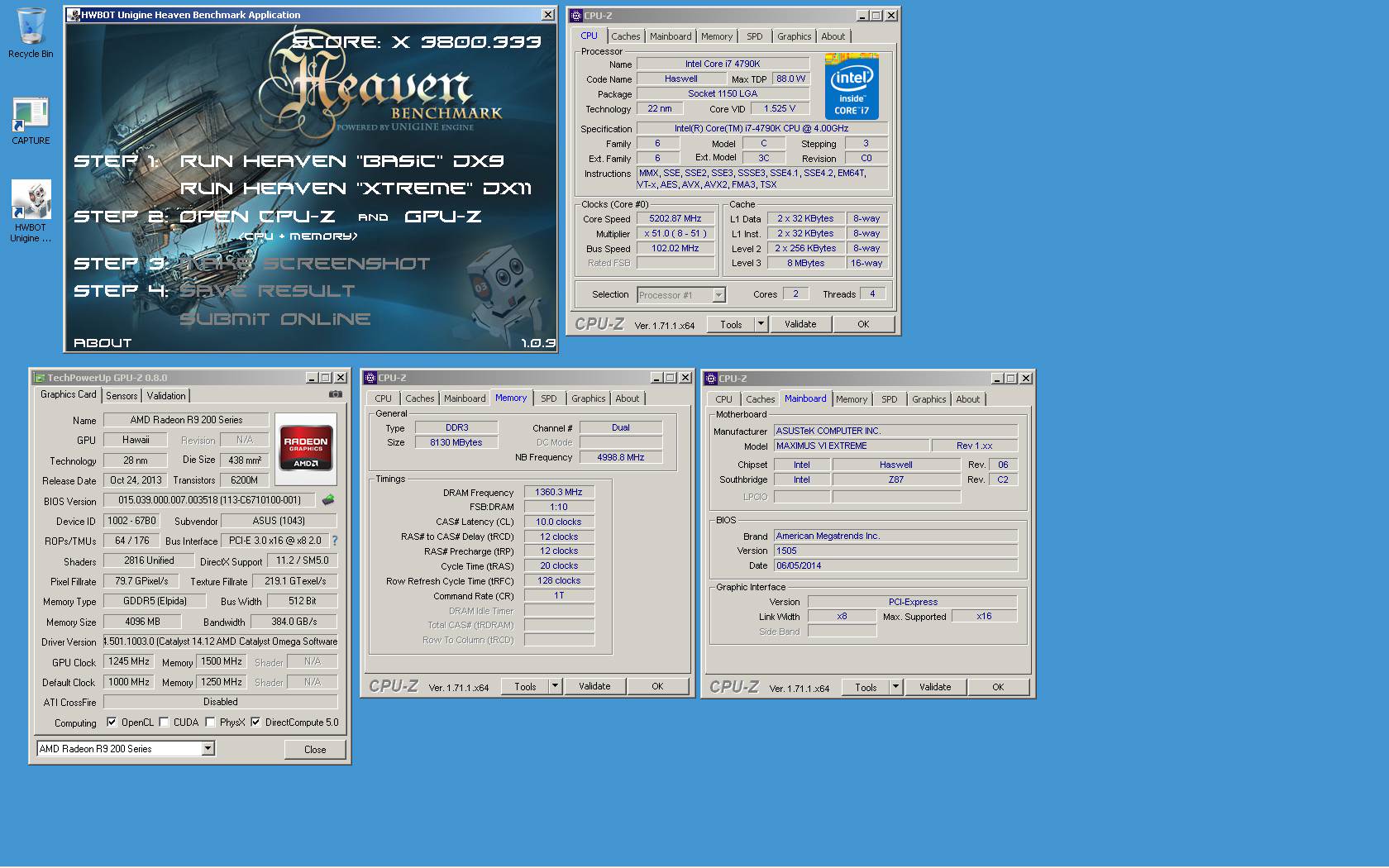Click the CAS# Latency value 10.0 clocks
The width and height of the screenshot is (1389, 868).
coord(559,522)
